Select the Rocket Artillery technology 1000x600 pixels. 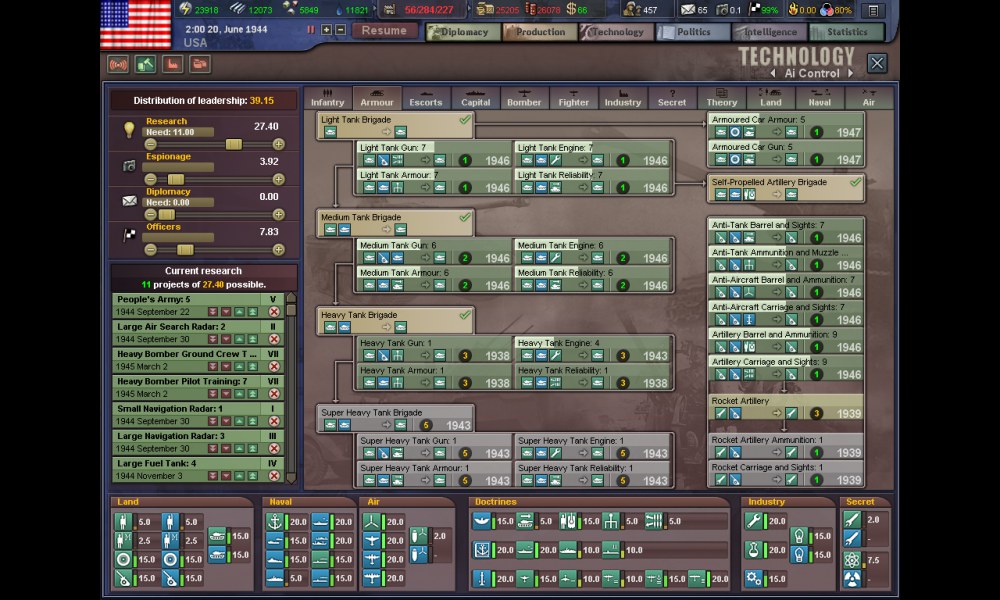(786, 407)
